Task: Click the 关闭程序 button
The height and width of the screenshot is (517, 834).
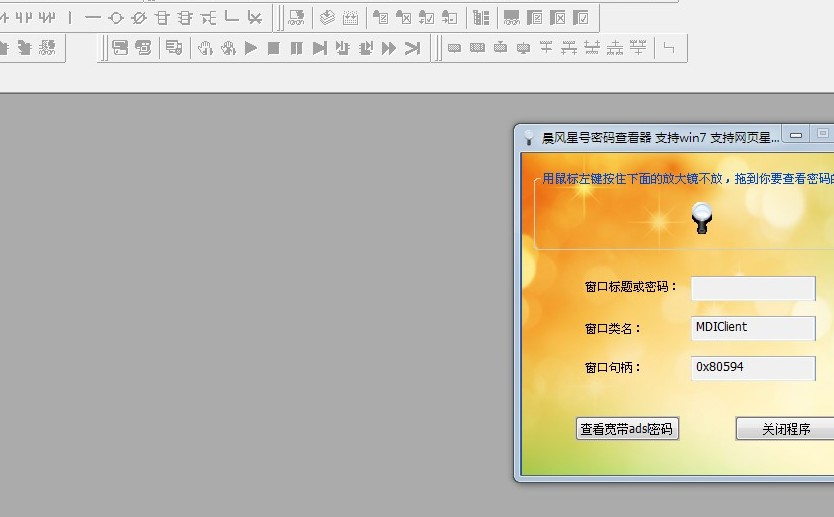Action: (x=786, y=429)
